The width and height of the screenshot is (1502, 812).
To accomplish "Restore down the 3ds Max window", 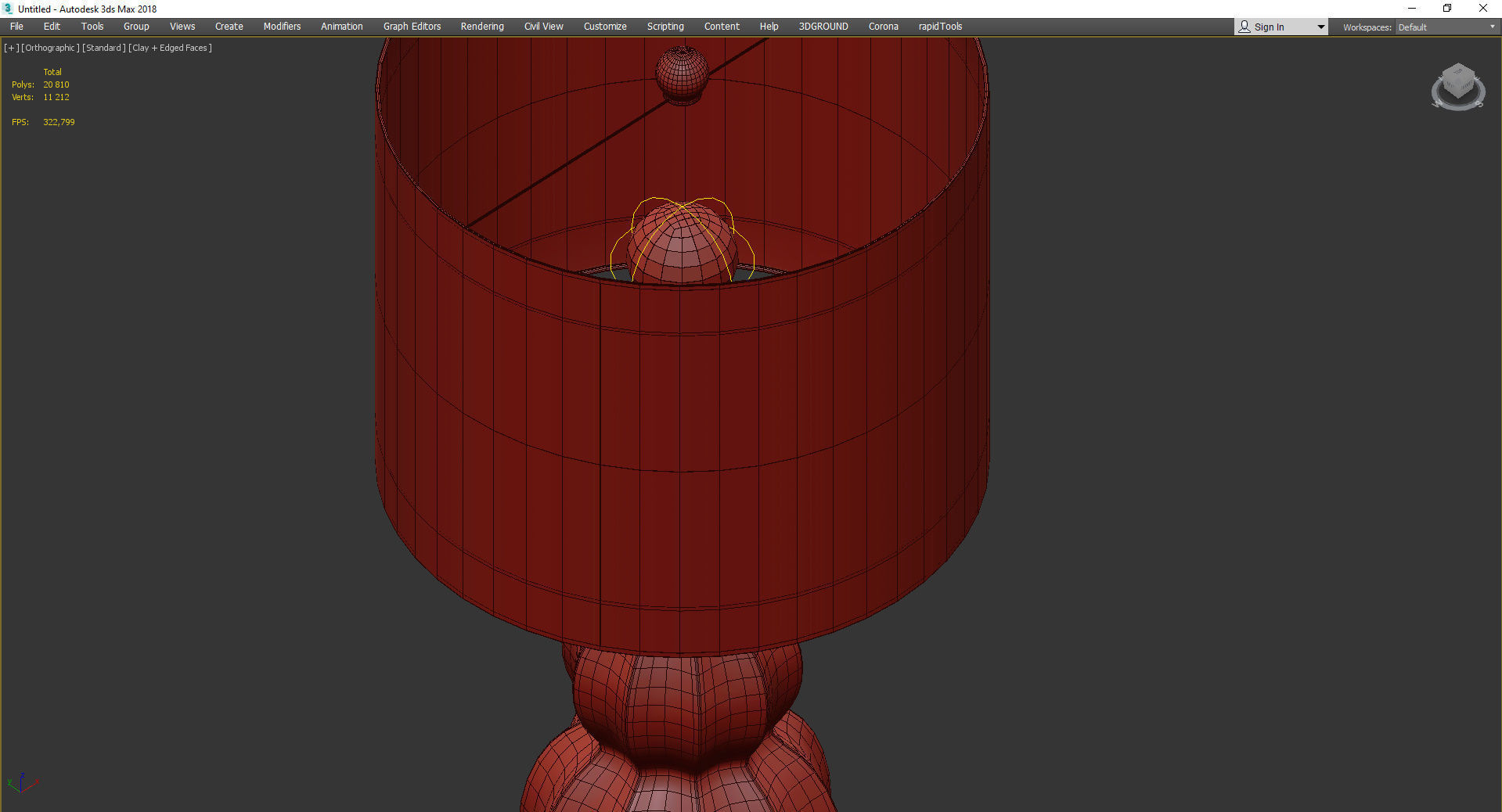I will coord(1447,9).
